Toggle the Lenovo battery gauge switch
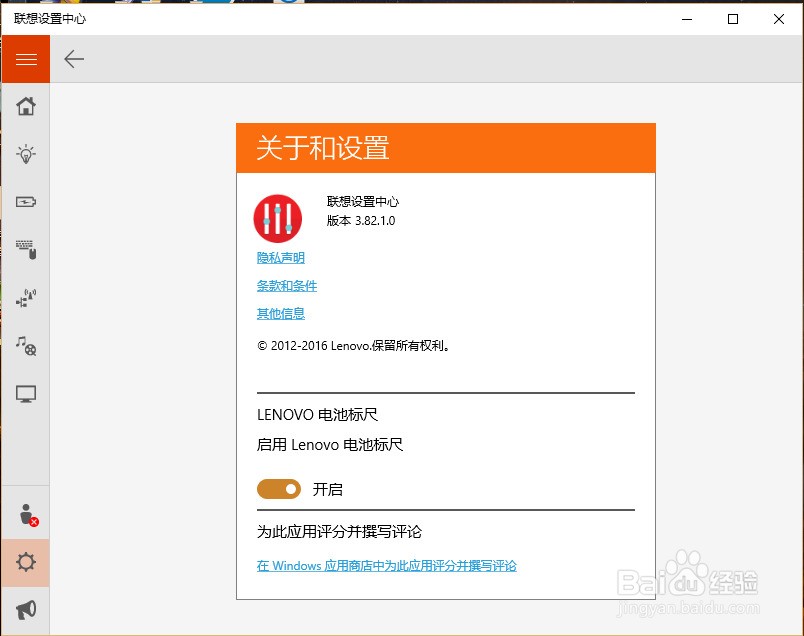The image size is (804, 636). [x=279, y=489]
